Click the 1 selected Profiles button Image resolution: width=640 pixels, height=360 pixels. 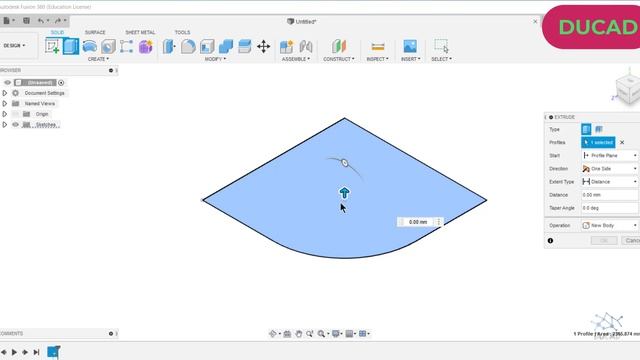[x=598, y=142]
